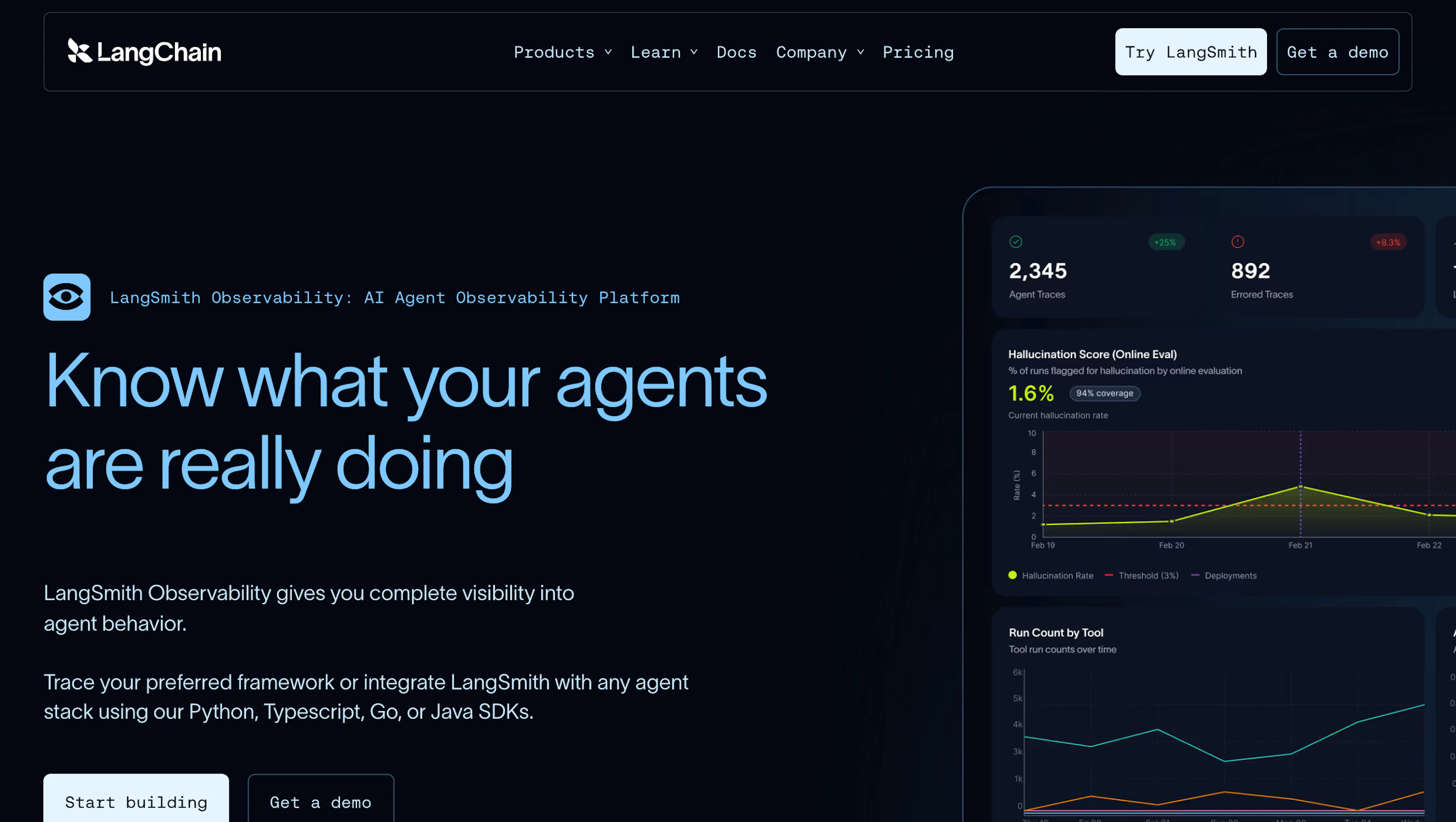Viewport: 1456px width, 822px height.
Task: Click the Start building button
Action: [136, 802]
